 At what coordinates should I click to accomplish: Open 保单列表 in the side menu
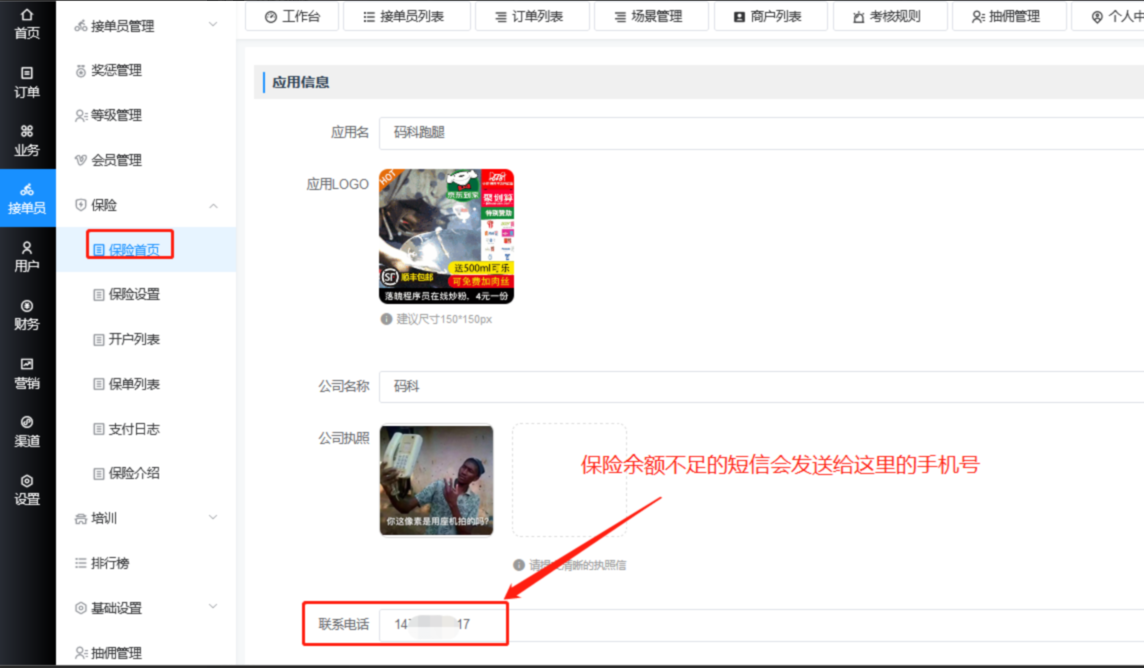pos(134,385)
